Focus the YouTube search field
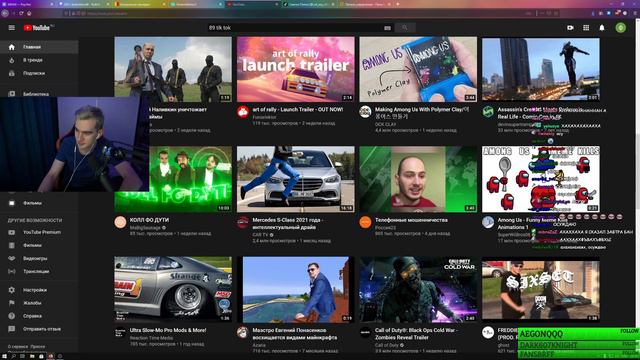This screenshot has height=360, width=640. click(300, 28)
